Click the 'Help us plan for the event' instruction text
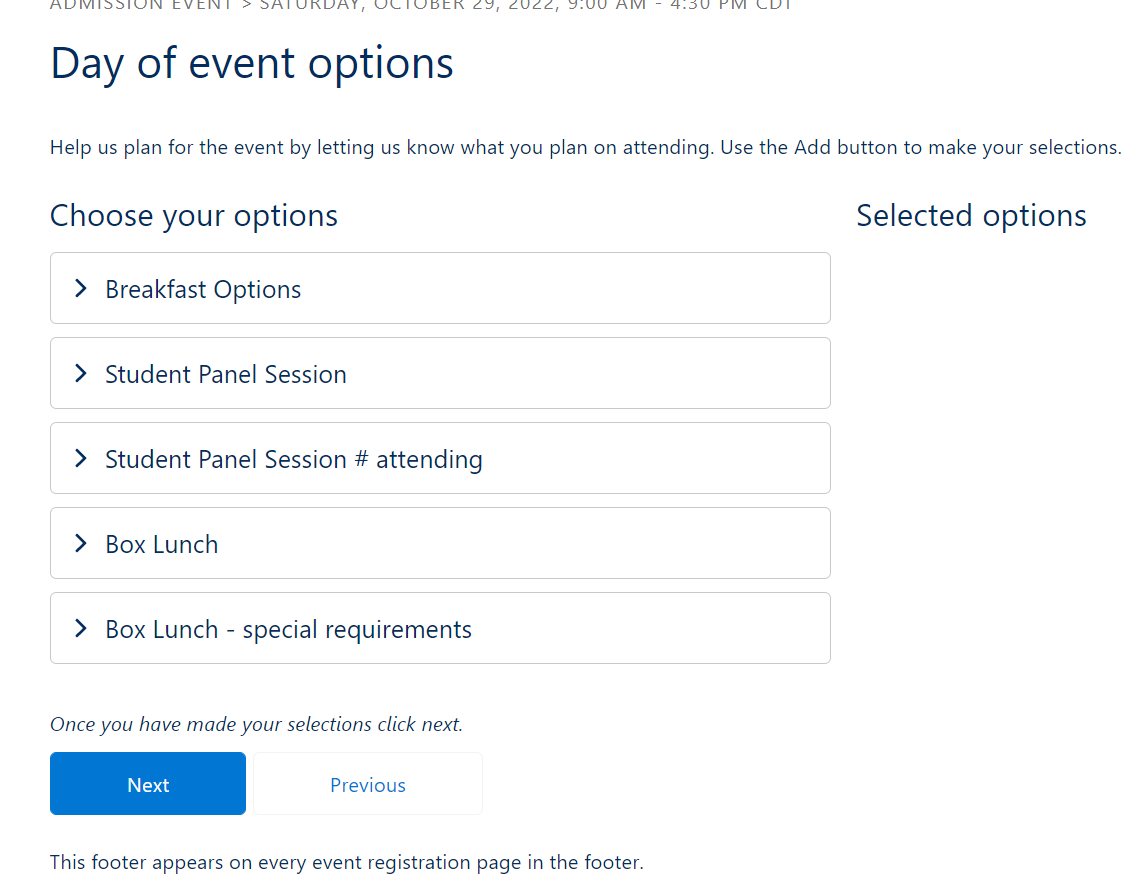Image resolution: width=1132 pixels, height=886 pixels. [585, 148]
